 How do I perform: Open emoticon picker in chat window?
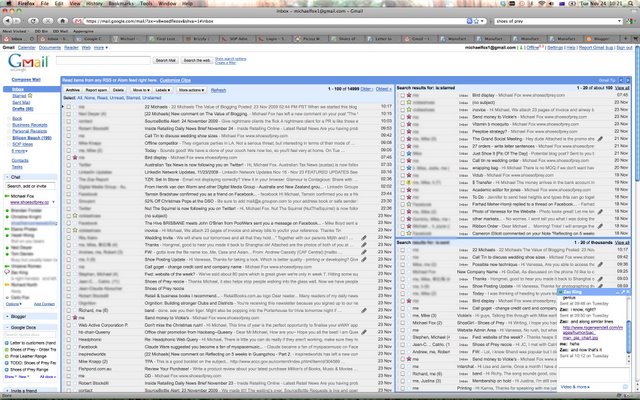(625, 387)
